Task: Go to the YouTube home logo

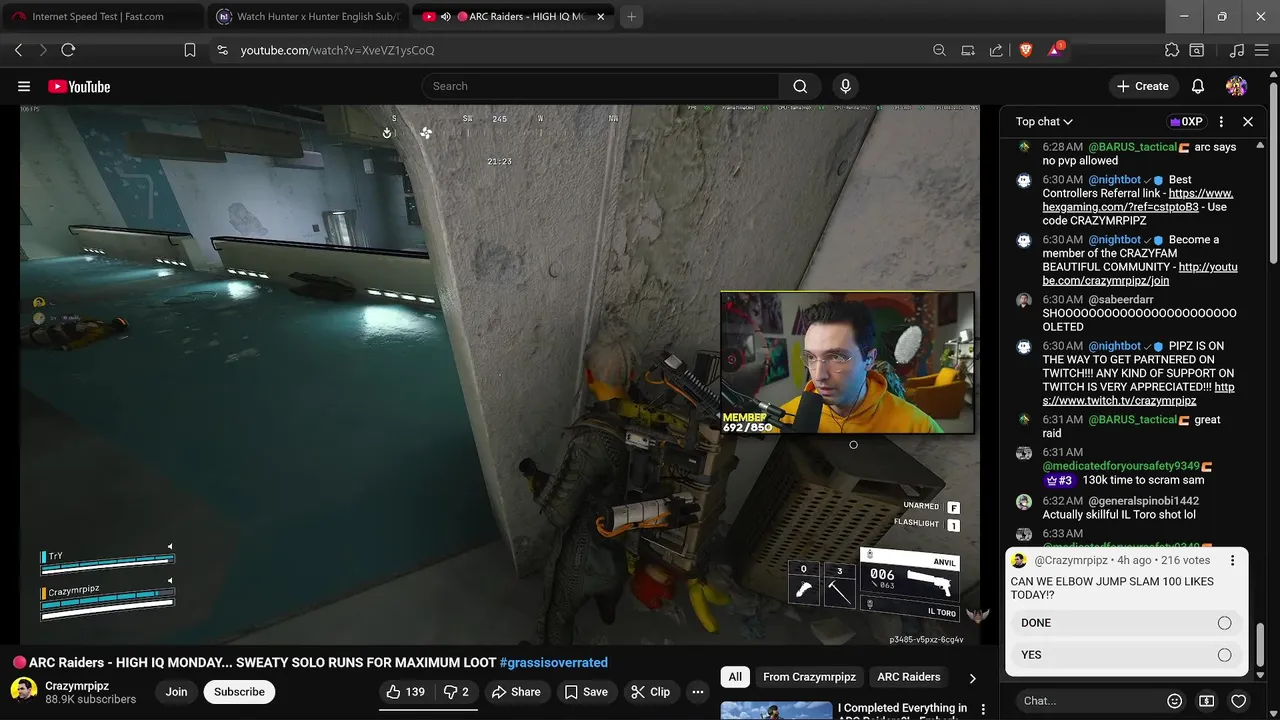Action: pos(79,87)
